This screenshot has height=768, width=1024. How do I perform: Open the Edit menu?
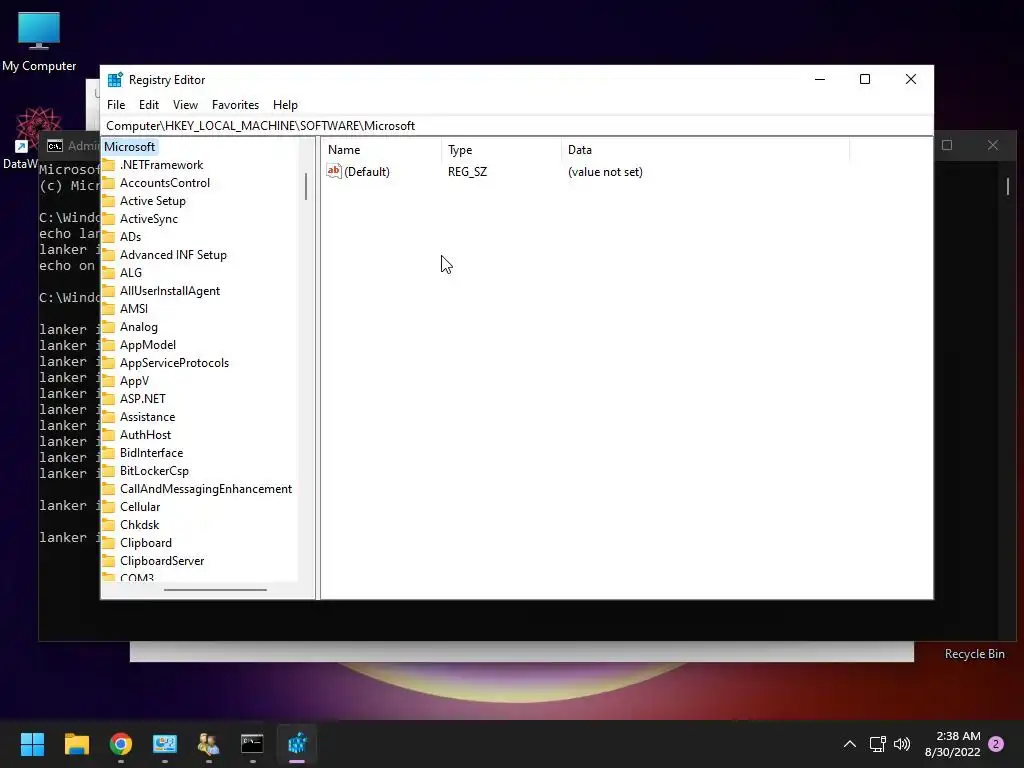(x=148, y=105)
